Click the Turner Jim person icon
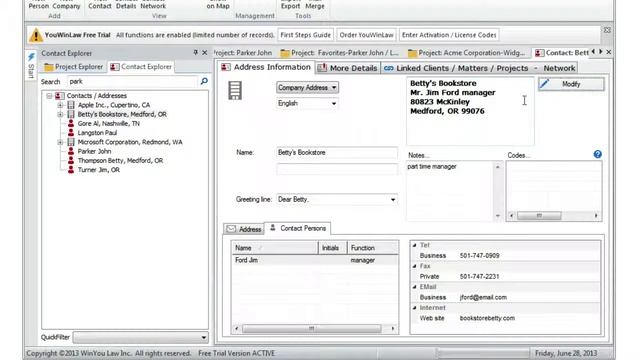Screen dimensions: 640x360 (71, 170)
